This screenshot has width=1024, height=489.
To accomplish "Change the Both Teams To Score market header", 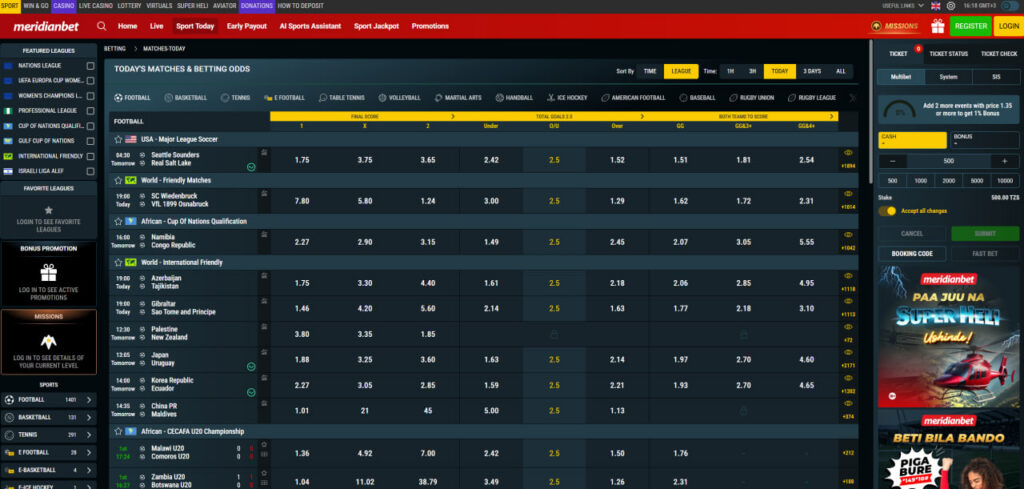I will pyautogui.click(x=744, y=116).
